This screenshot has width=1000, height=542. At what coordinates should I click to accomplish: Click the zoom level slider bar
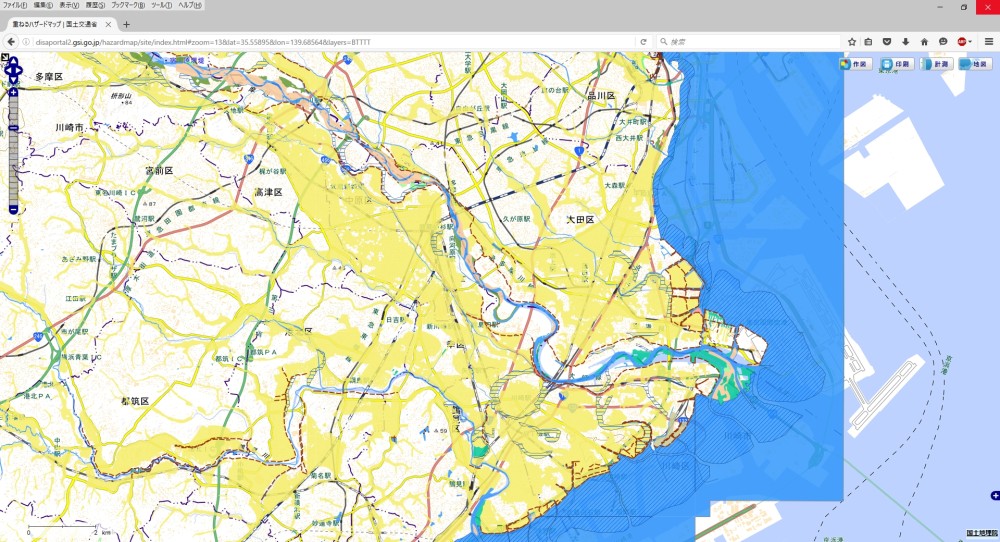coord(13,150)
